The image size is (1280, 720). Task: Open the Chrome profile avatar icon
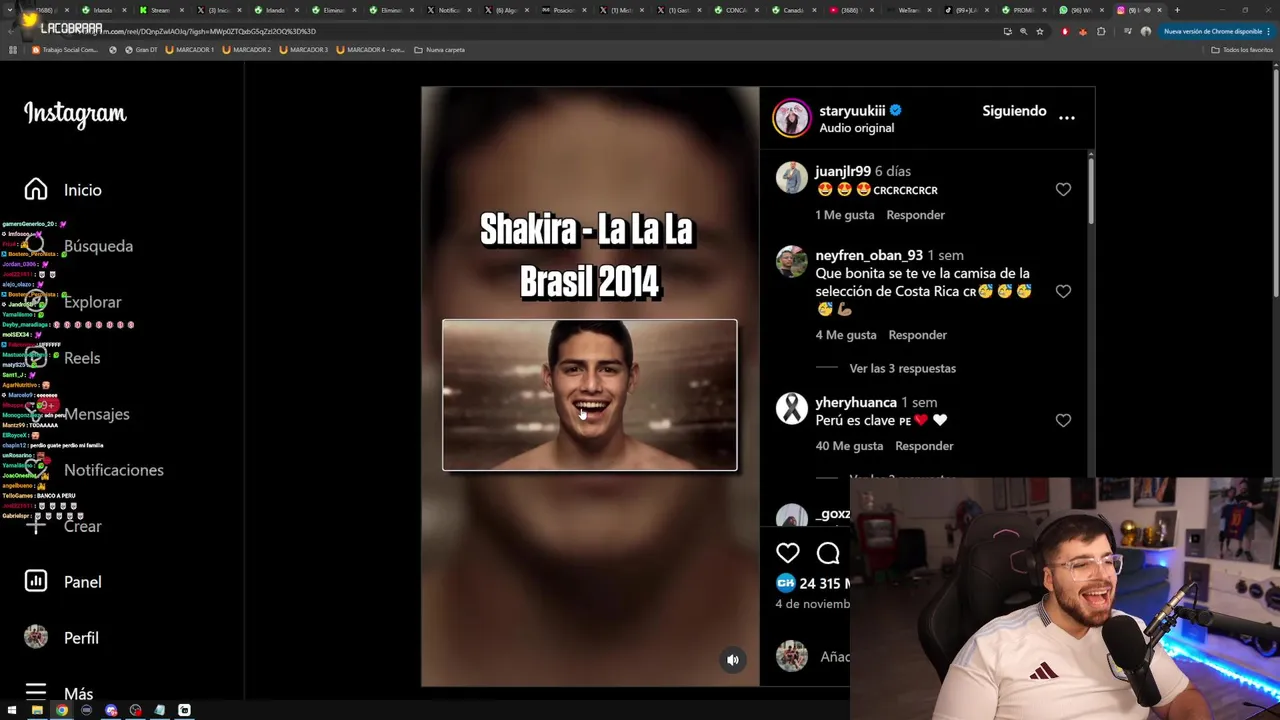tap(1146, 31)
